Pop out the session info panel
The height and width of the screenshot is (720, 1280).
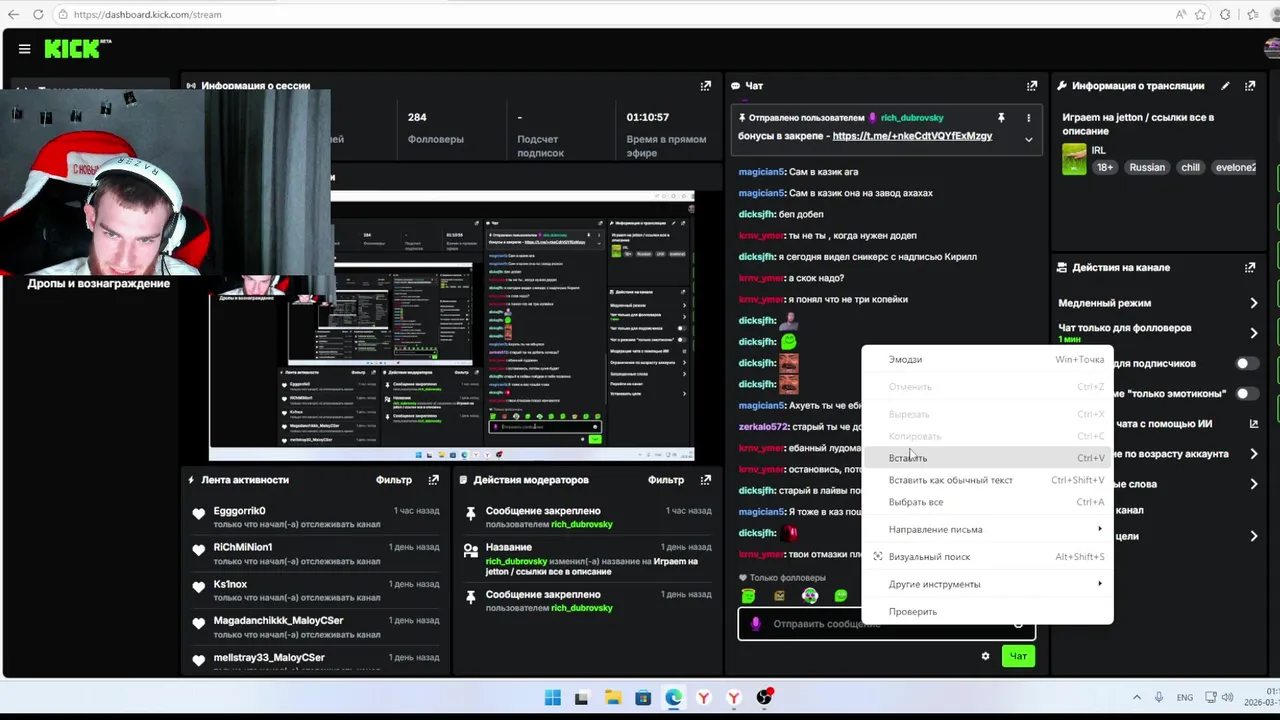[x=706, y=86]
